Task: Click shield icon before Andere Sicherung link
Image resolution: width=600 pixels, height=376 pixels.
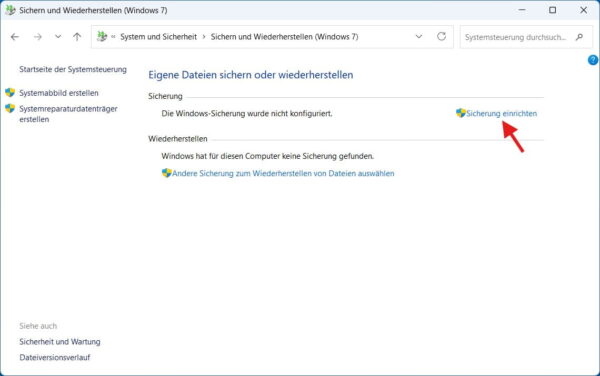Action: [x=166, y=173]
